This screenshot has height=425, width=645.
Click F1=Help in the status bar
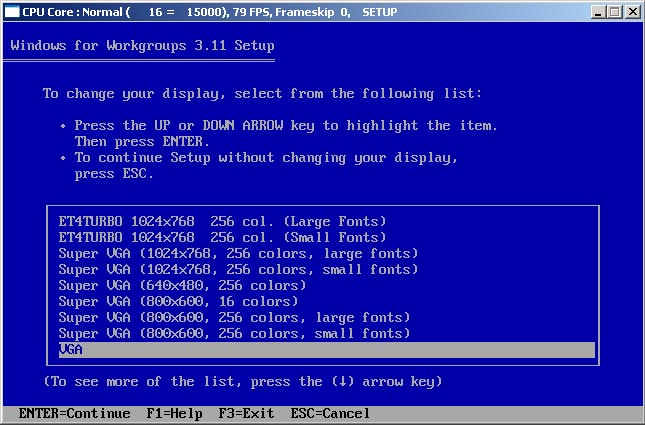point(174,413)
